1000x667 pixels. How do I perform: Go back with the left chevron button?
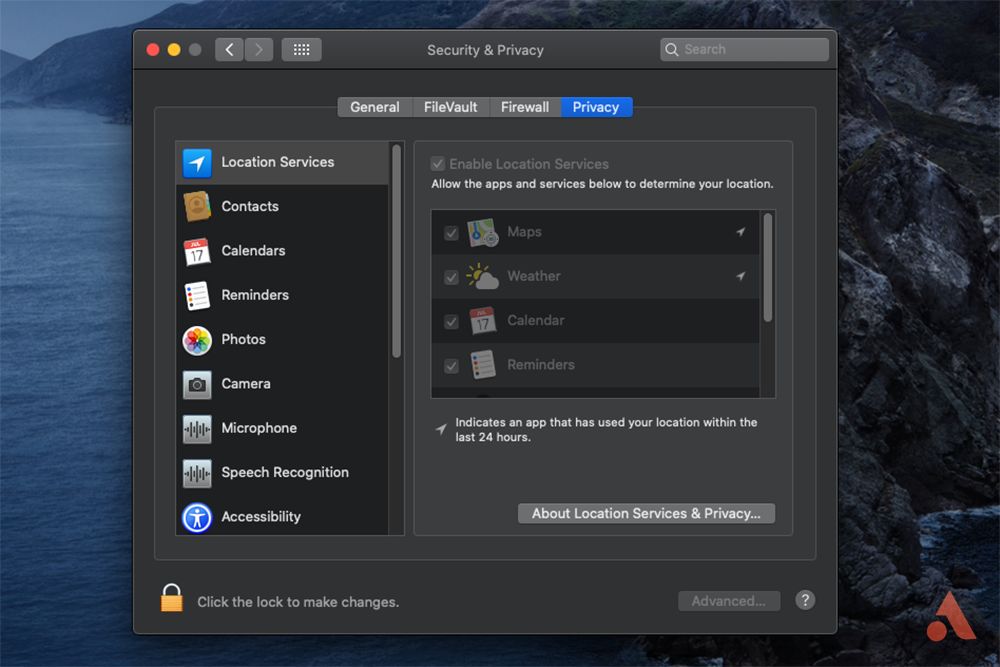(229, 50)
